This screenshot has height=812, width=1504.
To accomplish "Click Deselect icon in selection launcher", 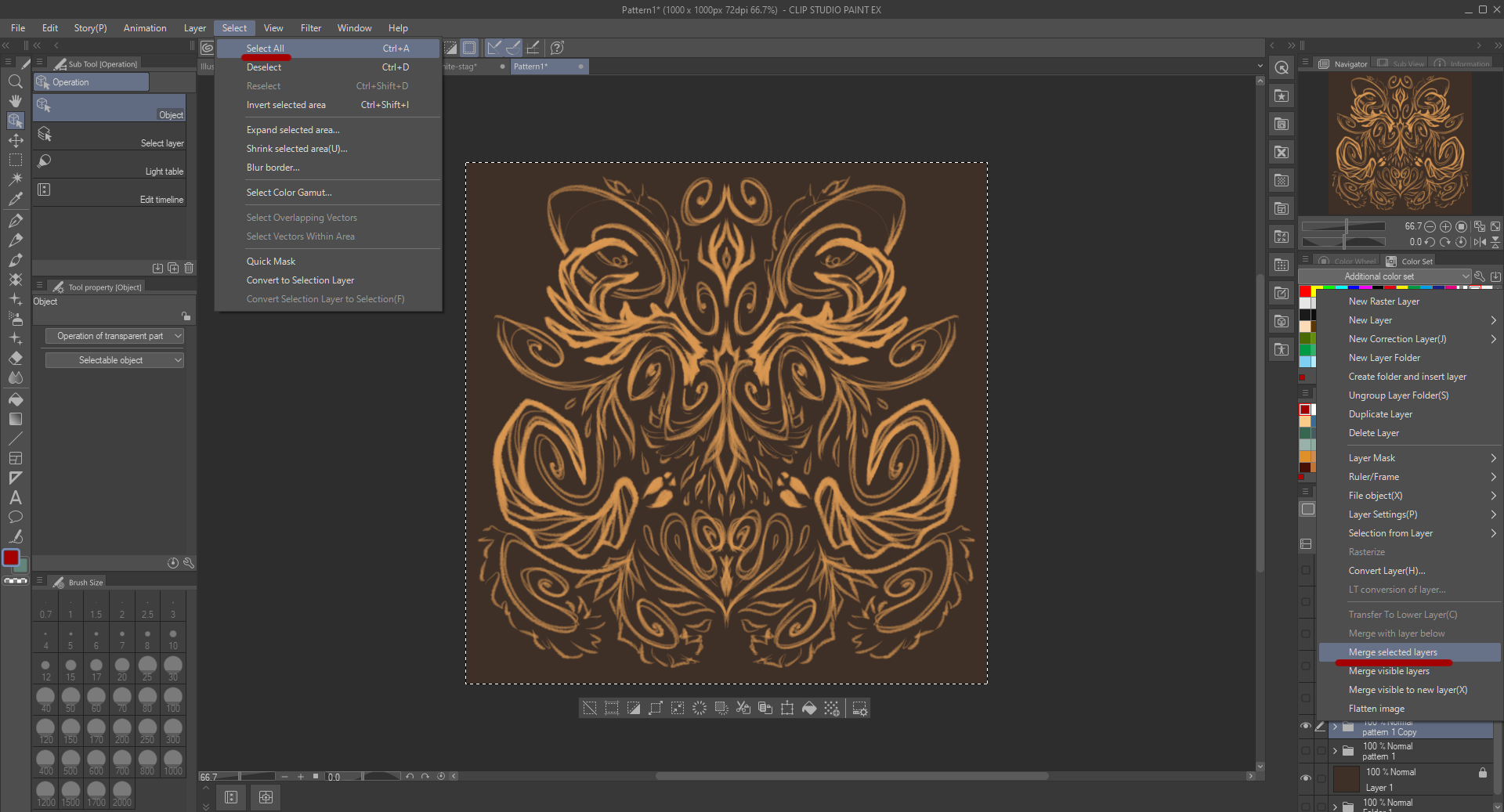I will tap(590, 709).
